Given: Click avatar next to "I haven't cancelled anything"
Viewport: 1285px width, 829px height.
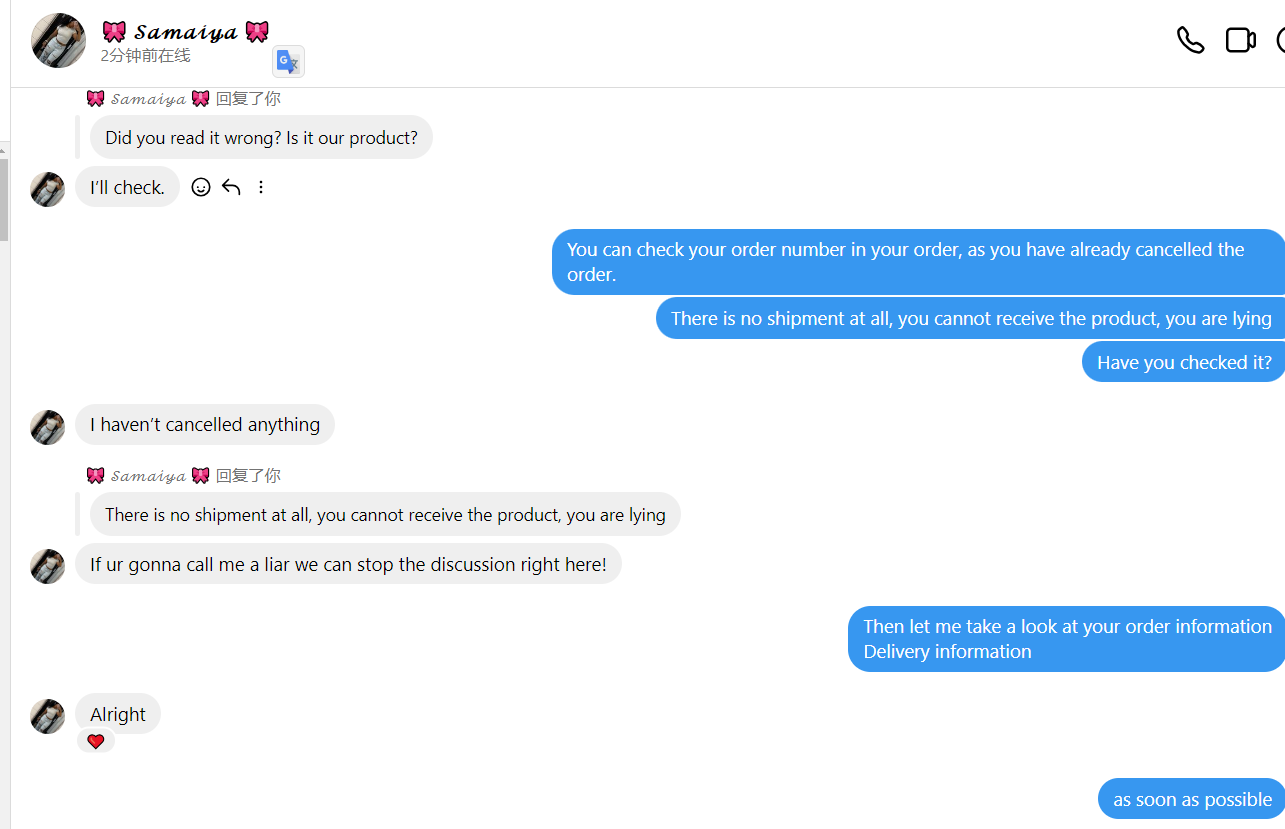Looking at the screenshot, I should [x=47, y=427].
